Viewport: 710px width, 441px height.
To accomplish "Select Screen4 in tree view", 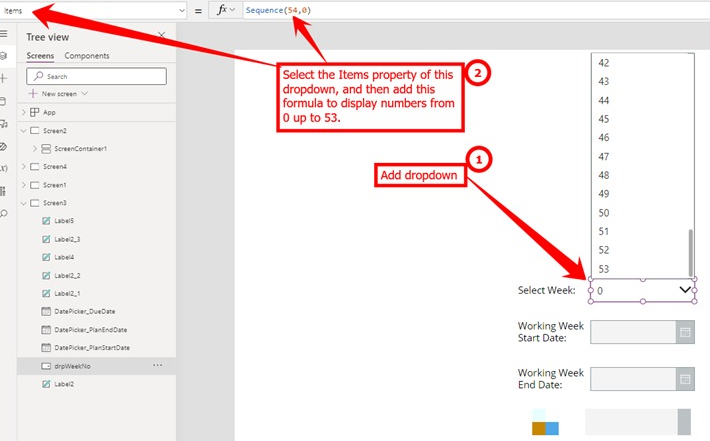I will (55, 167).
